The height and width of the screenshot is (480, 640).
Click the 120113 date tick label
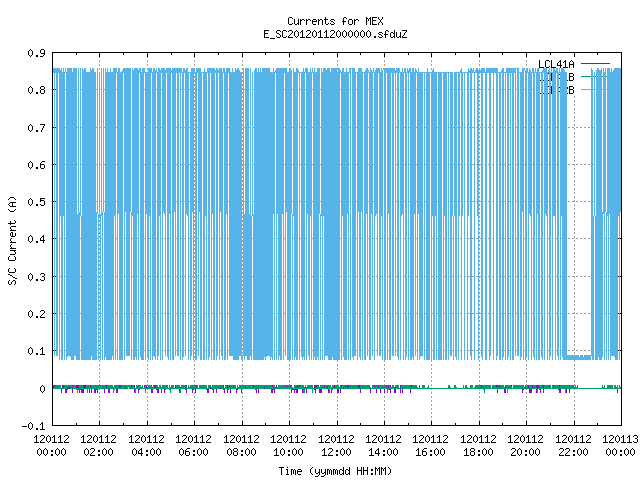tap(620, 439)
